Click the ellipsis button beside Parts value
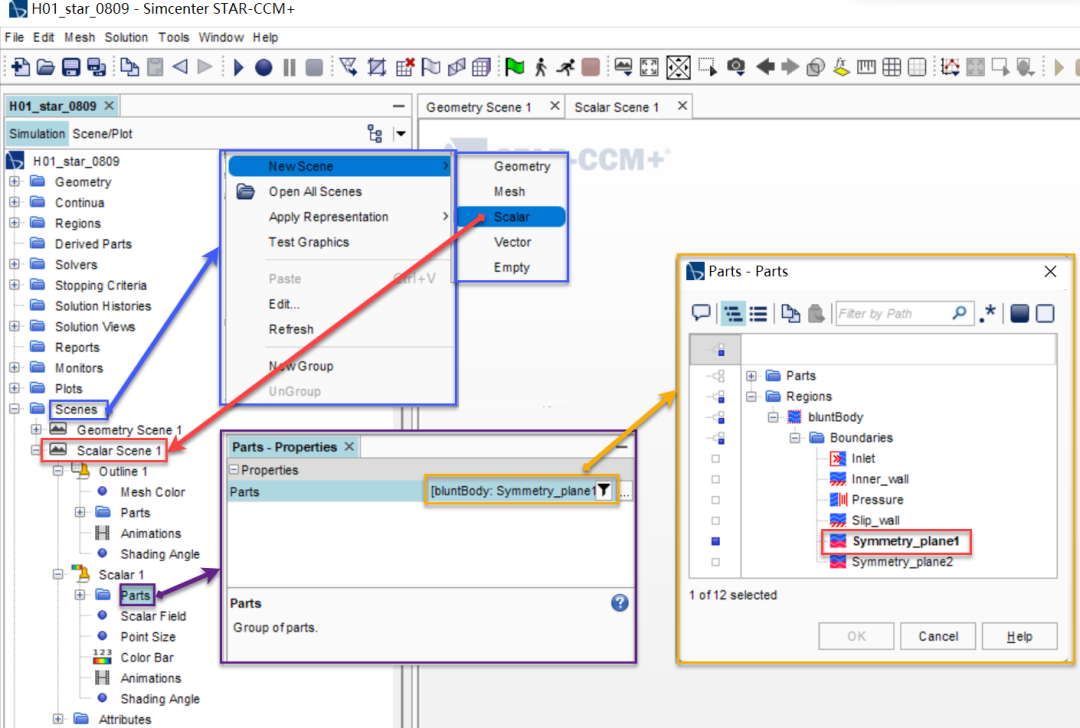The width and height of the screenshot is (1080, 728). click(625, 492)
